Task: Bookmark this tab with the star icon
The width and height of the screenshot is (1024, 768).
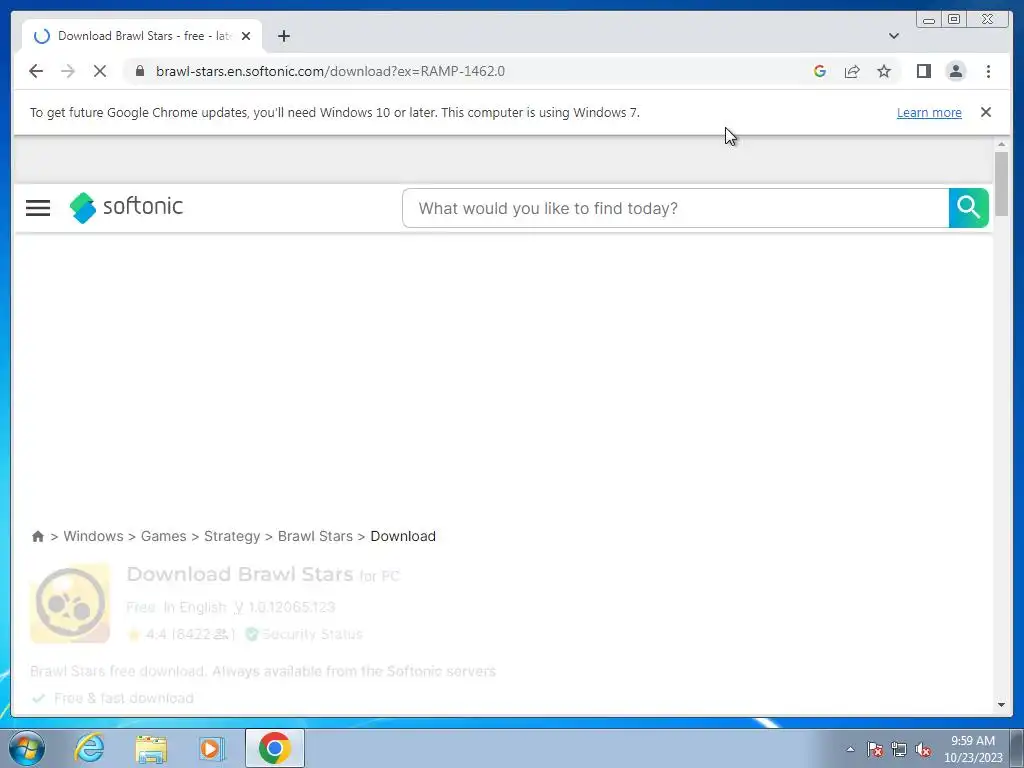Action: (884, 71)
